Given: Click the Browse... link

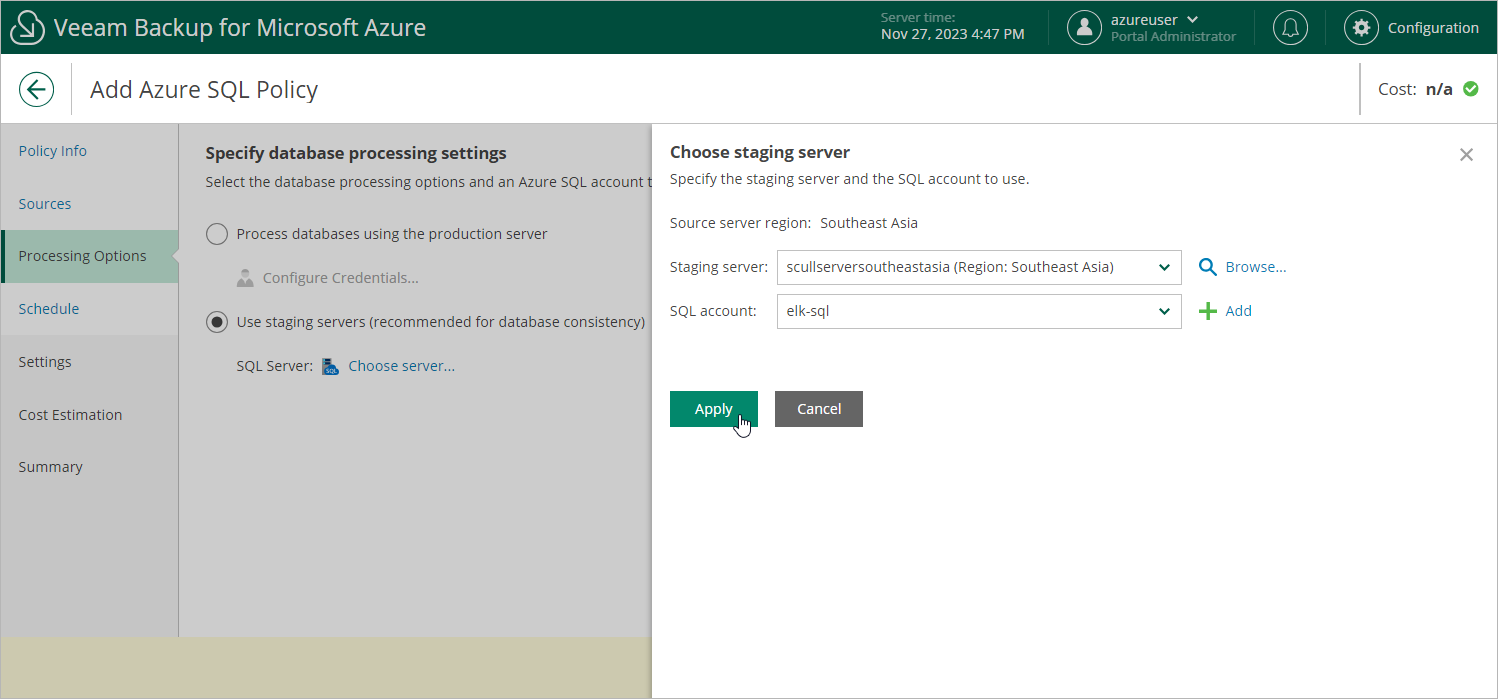Looking at the screenshot, I should pyautogui.click(x=1256, y=267).
